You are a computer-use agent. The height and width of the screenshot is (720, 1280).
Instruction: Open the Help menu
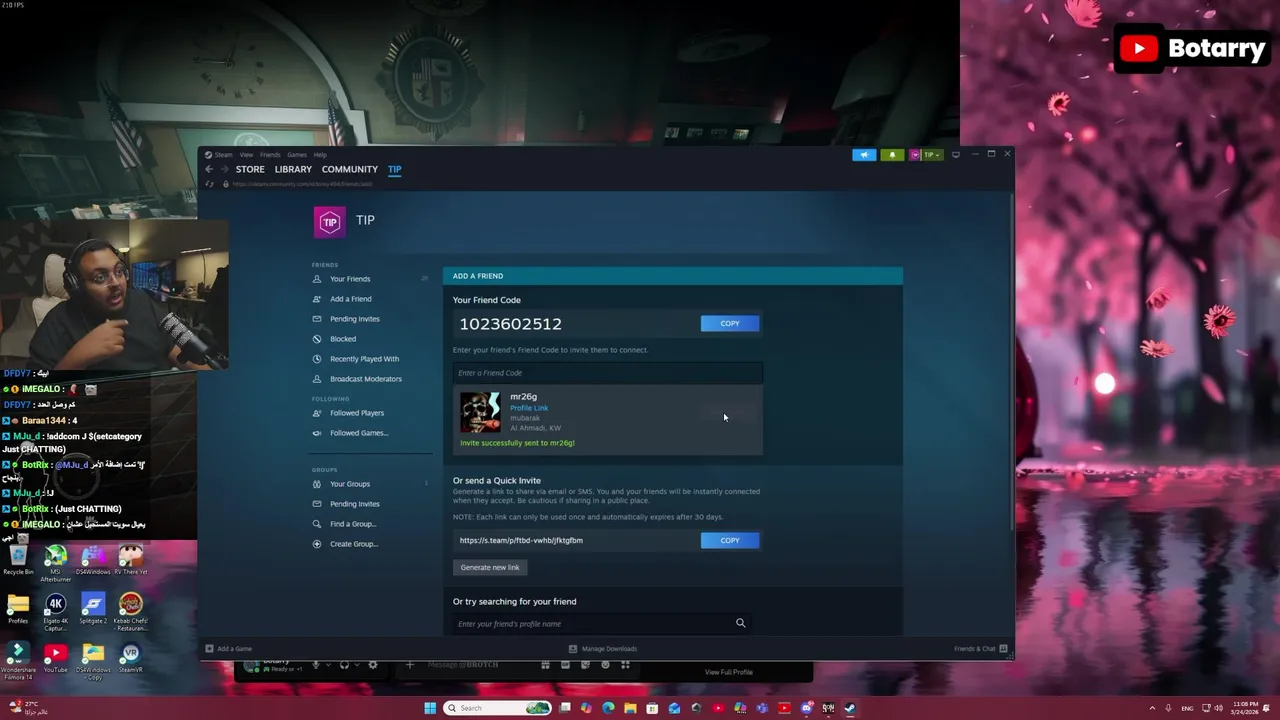(x=320, y=155)
